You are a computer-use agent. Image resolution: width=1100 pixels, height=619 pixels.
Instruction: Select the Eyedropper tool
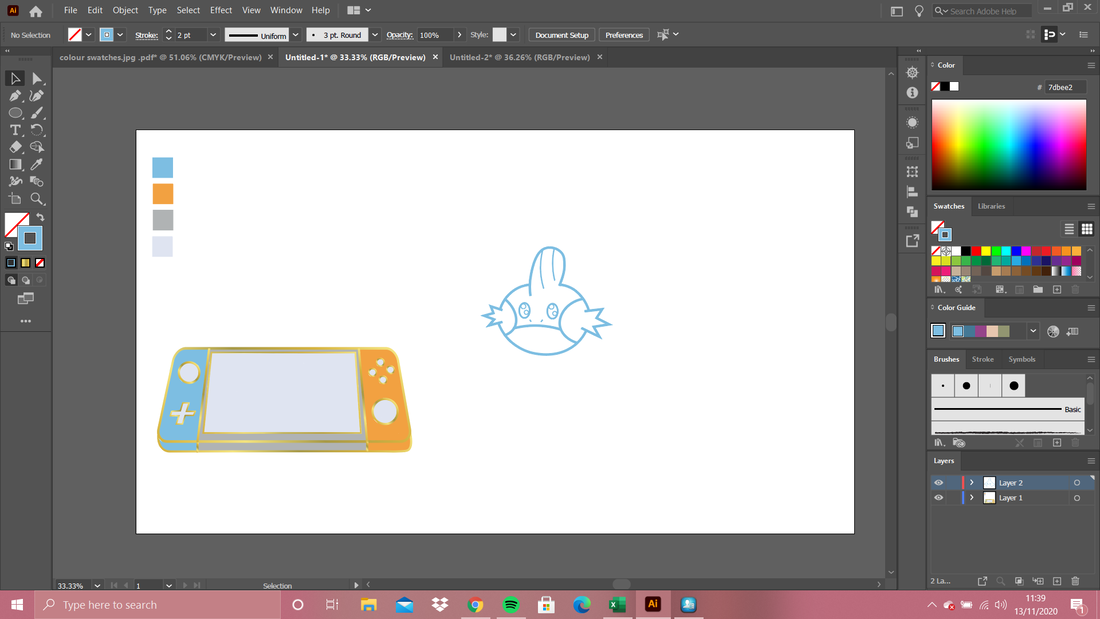pyautogui.click(x=36, y=164)
